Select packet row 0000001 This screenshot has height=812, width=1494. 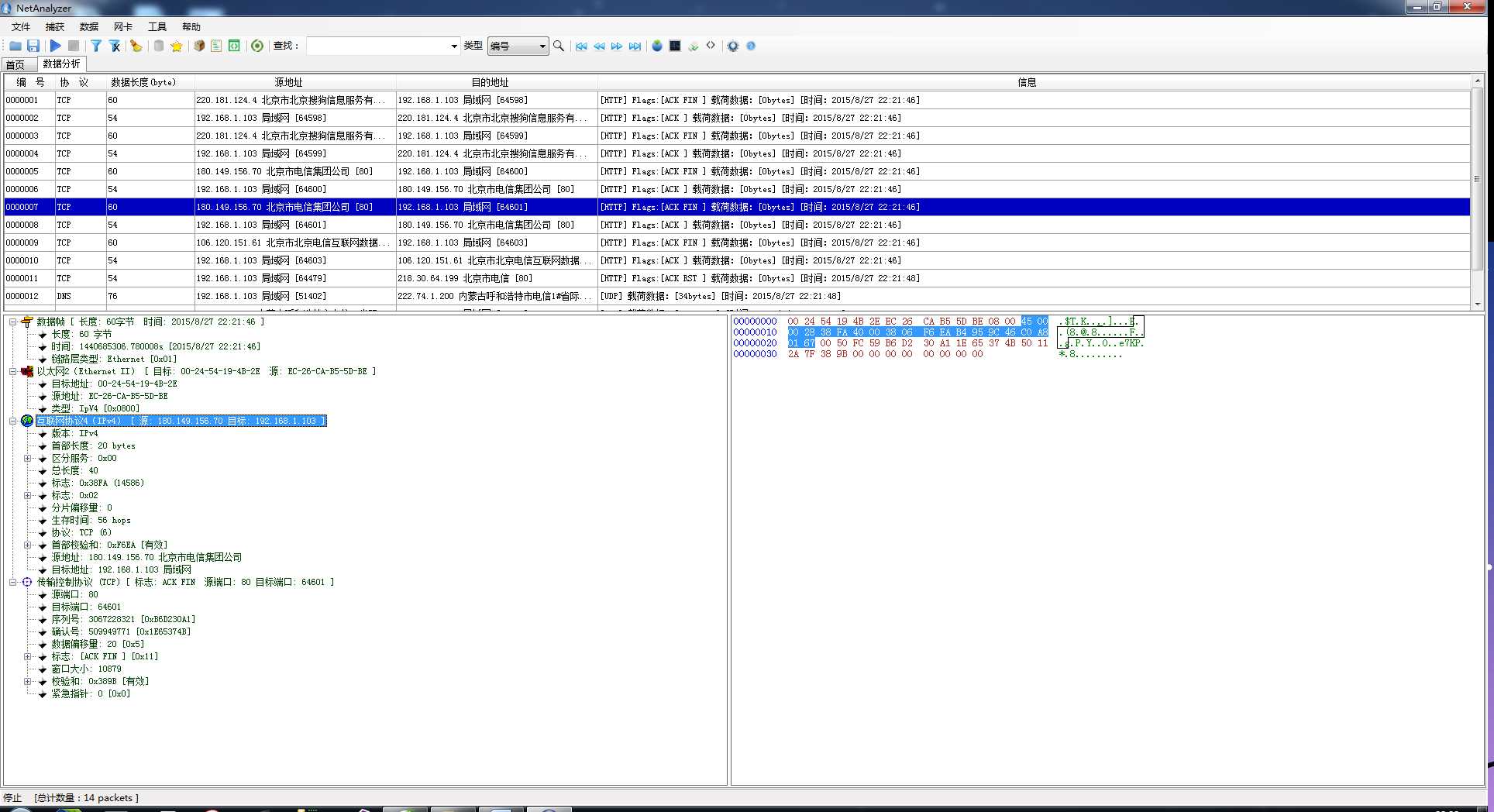coord(737,100)
